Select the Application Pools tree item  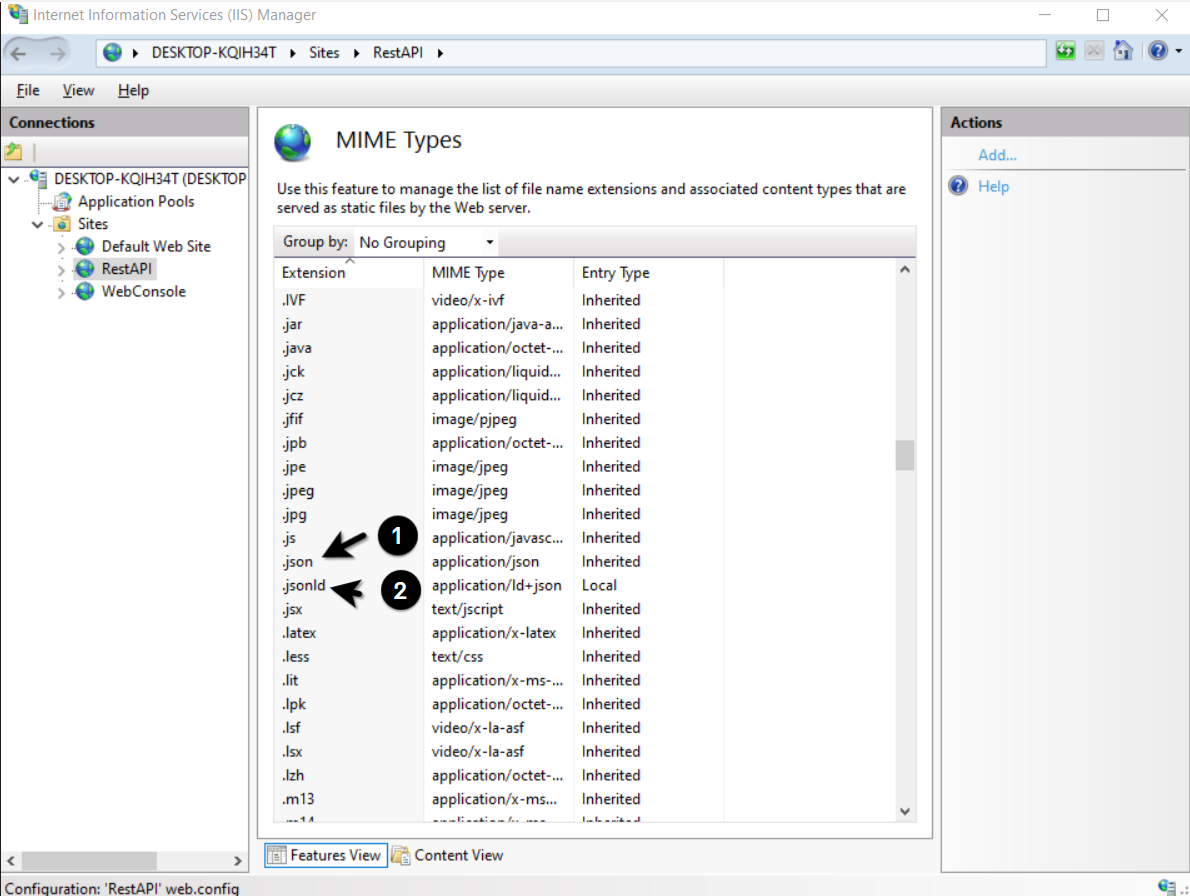pos(136,202)
